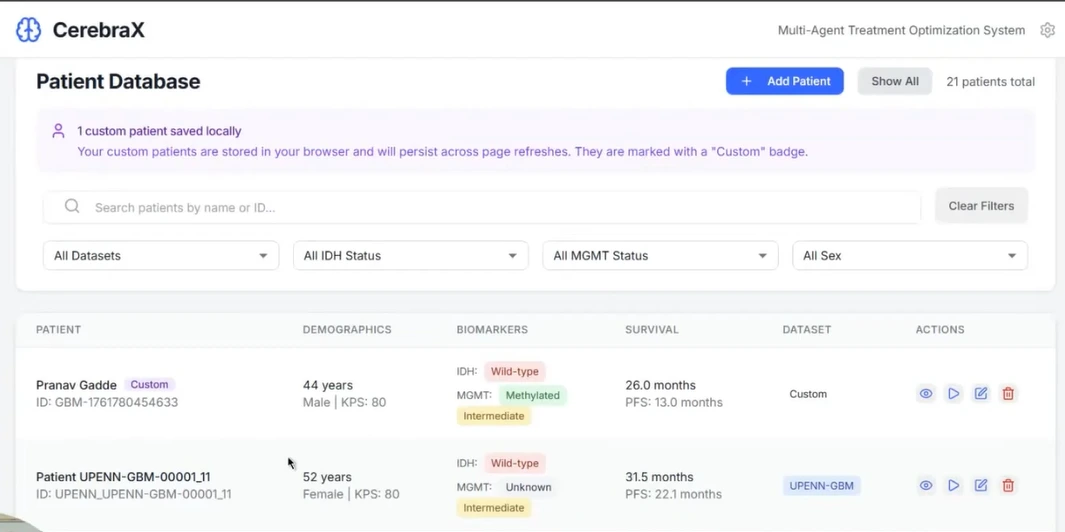
Task: Click ID UPENN_UPENN-GBM-00001_11 text
Action: click(134, 494)
